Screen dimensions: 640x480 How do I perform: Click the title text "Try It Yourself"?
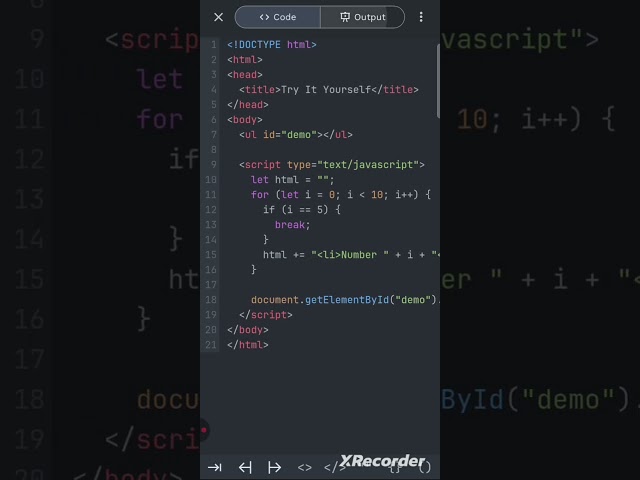pyautogui.click(x=326, y=89)
